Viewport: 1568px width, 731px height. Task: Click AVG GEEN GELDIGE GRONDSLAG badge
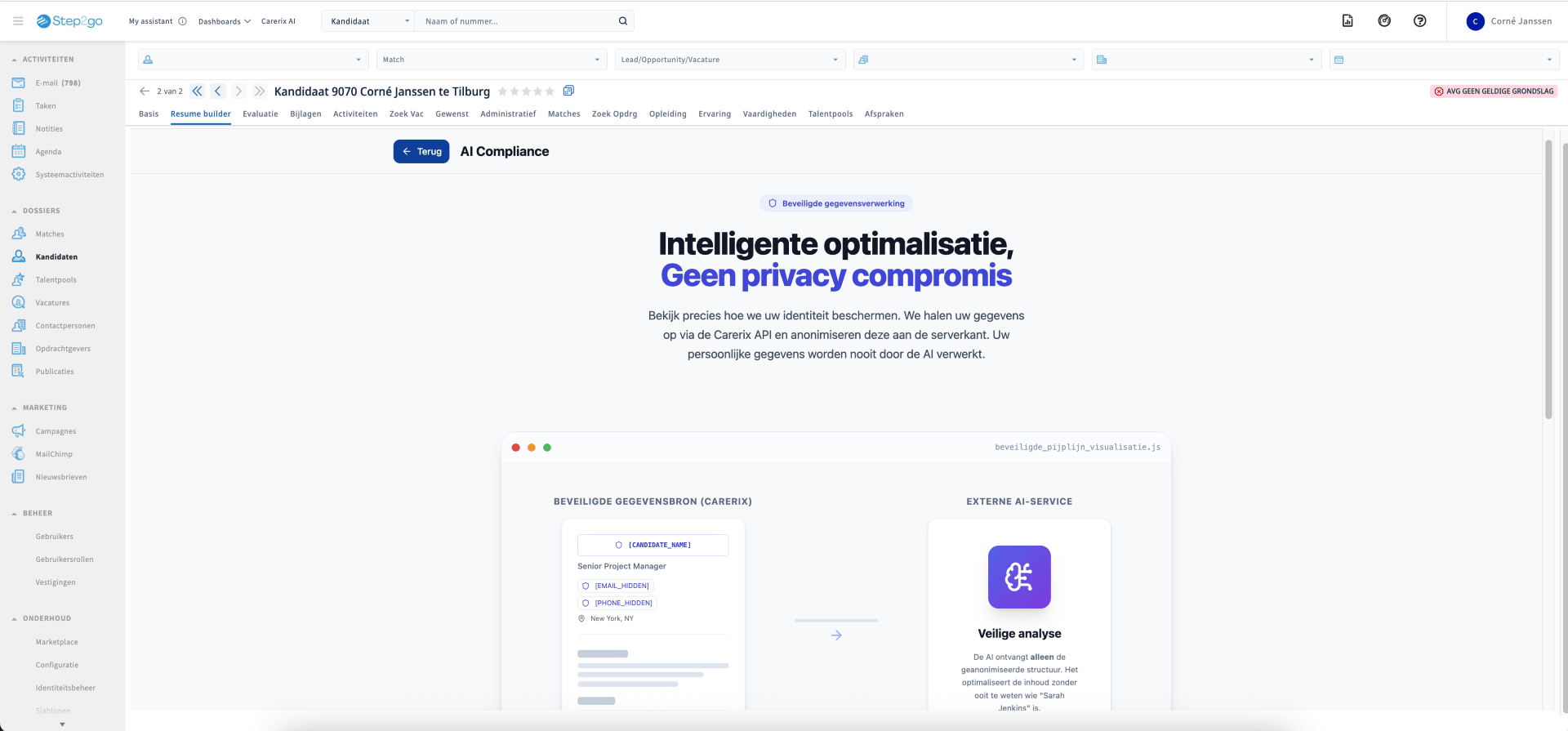point(1494,91)
